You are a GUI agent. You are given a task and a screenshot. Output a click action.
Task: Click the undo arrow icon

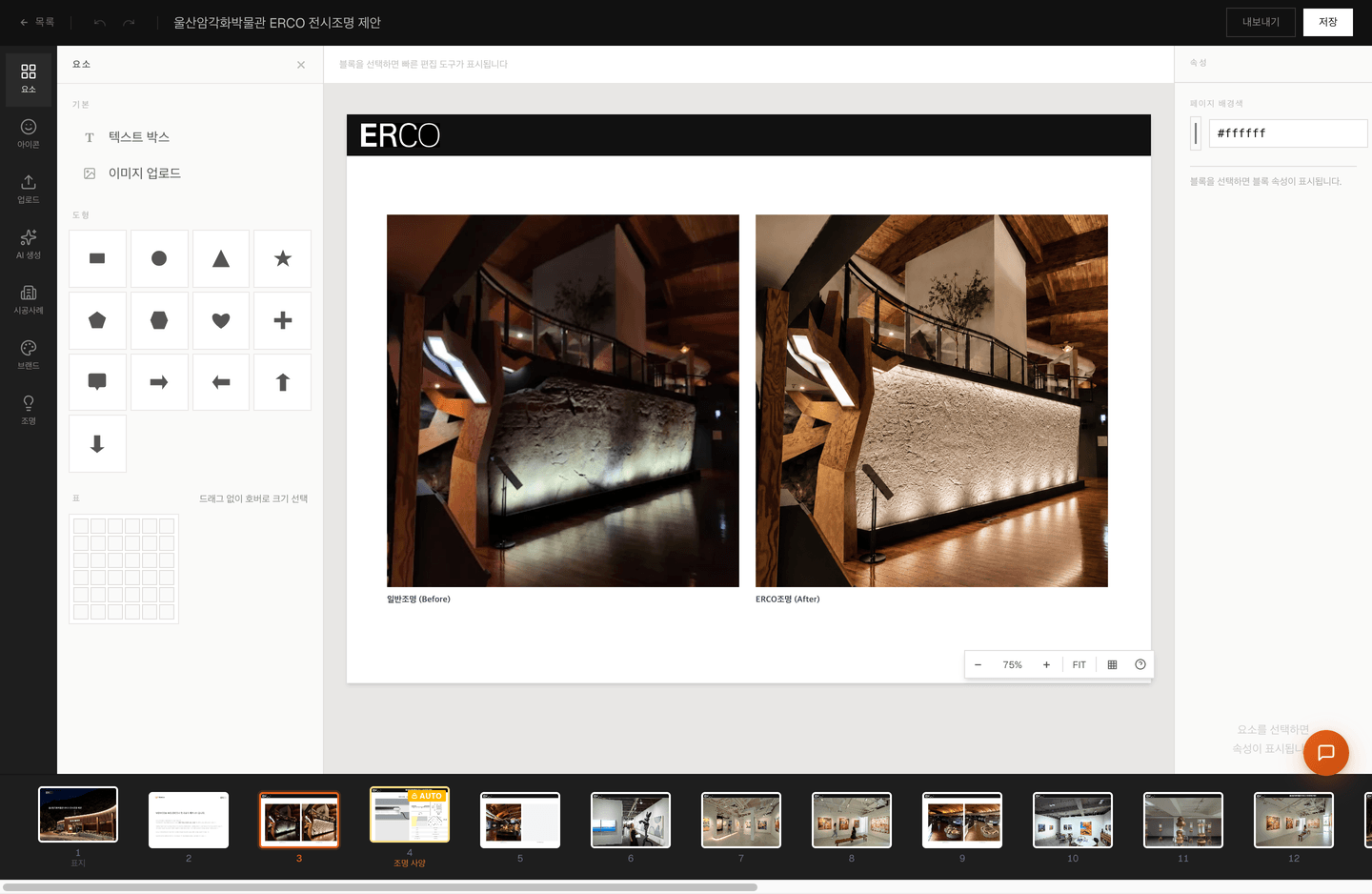(x=100, y=23)
